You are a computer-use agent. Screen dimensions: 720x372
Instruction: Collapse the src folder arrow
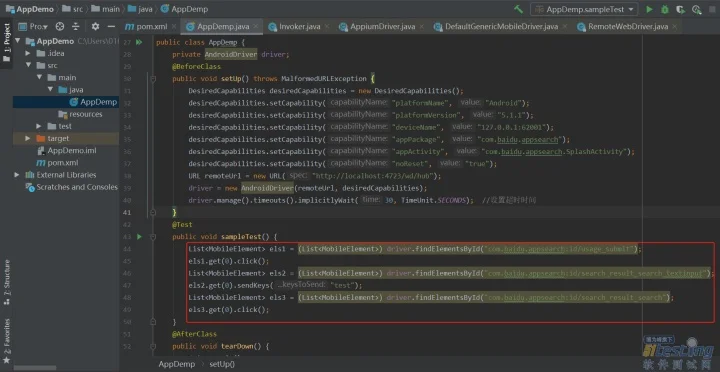tap(28, 65)
